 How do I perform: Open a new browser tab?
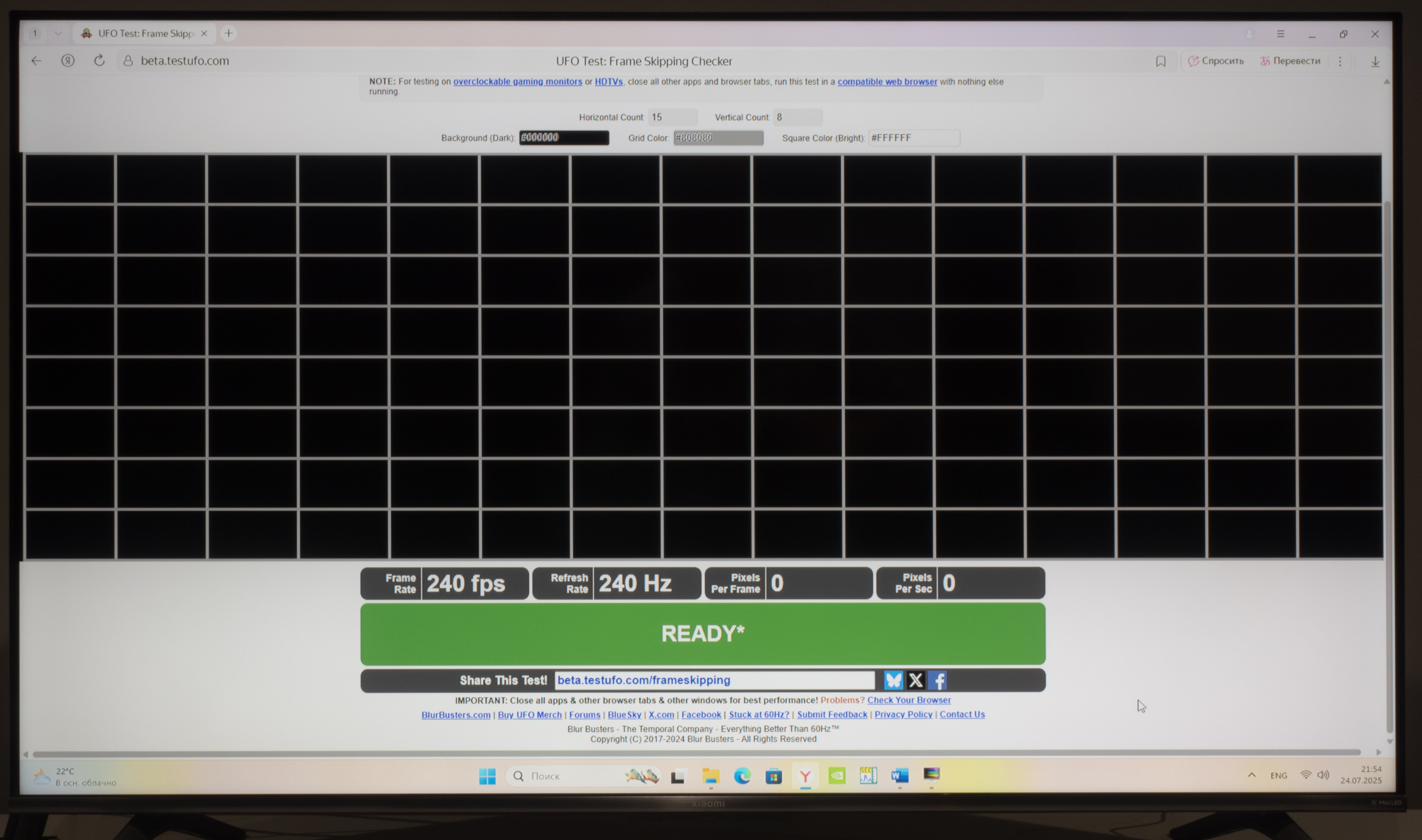click(229, 34)
